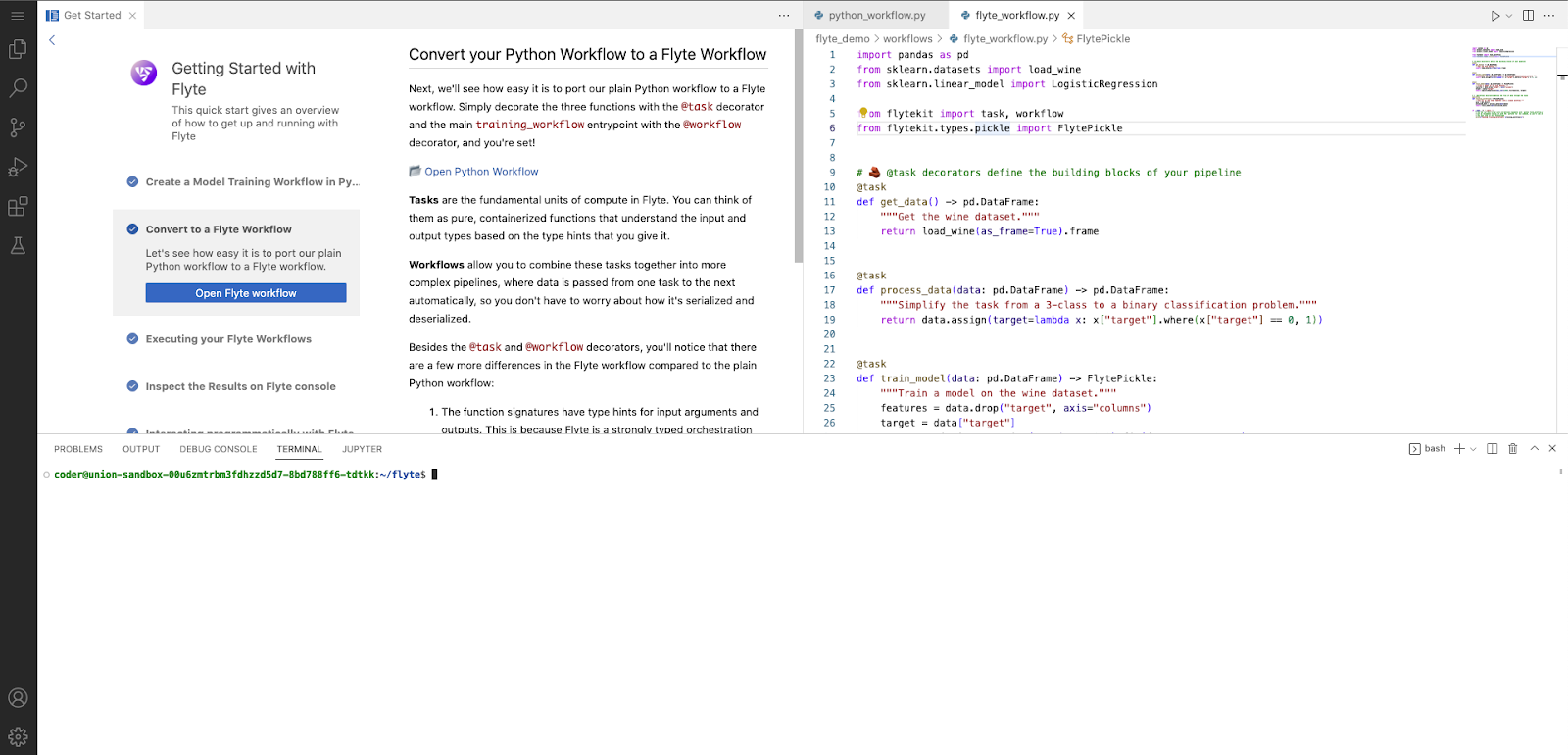1568x755 pixels.
Task: Open the Source Control view
Action: (18, 127)
